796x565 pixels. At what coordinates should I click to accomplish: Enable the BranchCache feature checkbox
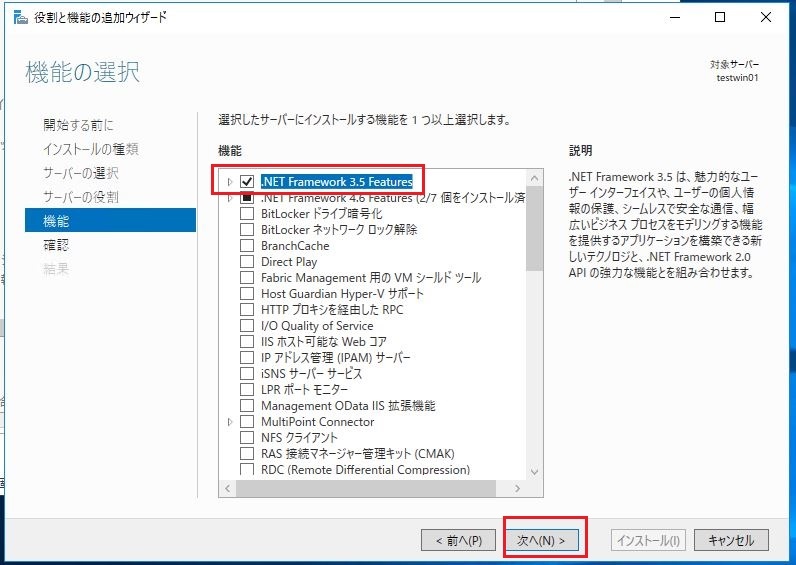click(247, 246)
